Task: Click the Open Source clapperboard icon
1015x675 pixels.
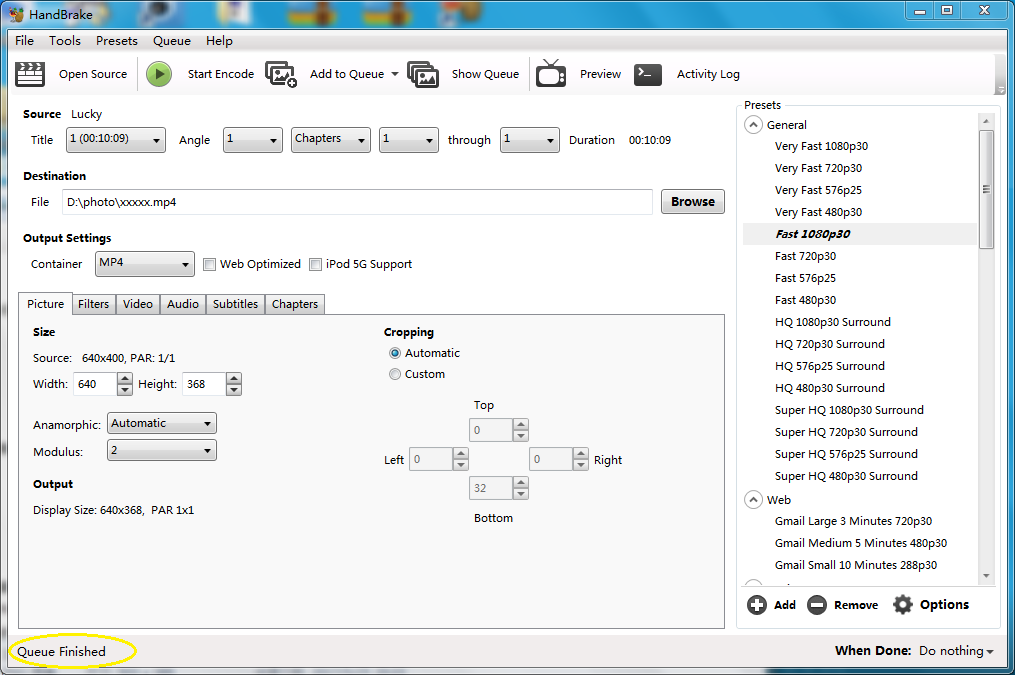Action: 30,74
